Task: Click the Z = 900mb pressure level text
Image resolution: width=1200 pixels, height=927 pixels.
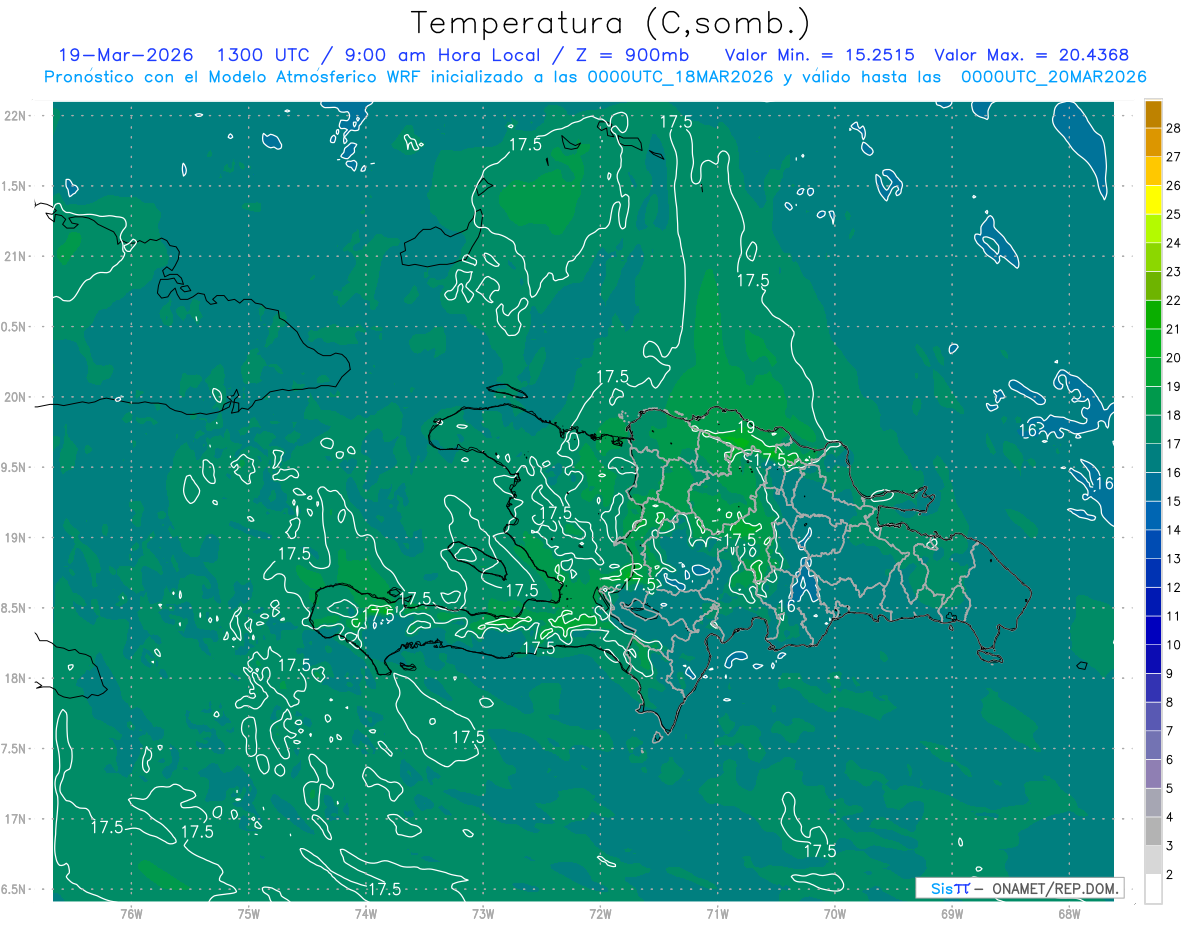Action: click(648, 55)
